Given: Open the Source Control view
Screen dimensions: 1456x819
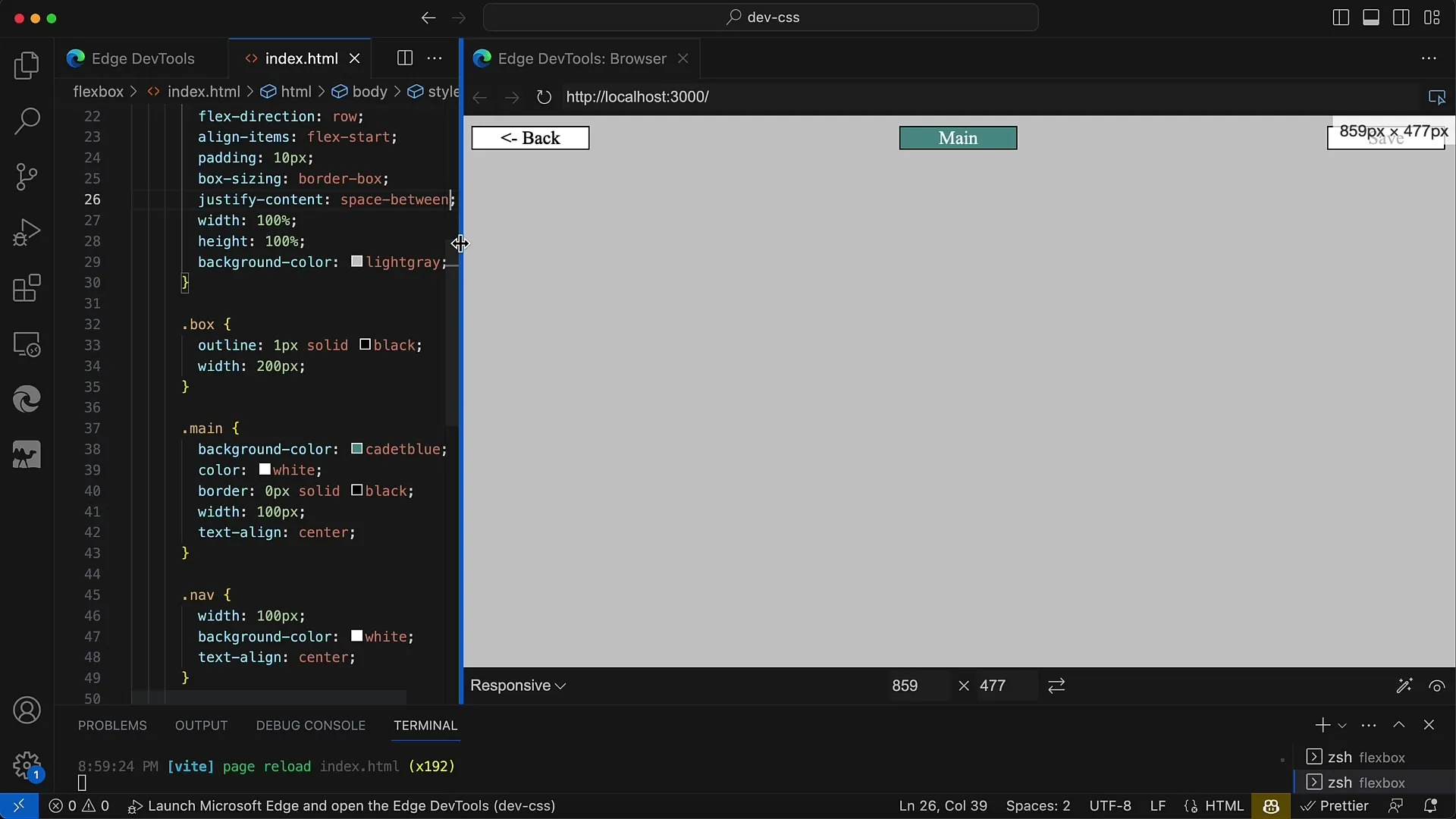Looking at the screenshot, I should [x=27, y=177].
